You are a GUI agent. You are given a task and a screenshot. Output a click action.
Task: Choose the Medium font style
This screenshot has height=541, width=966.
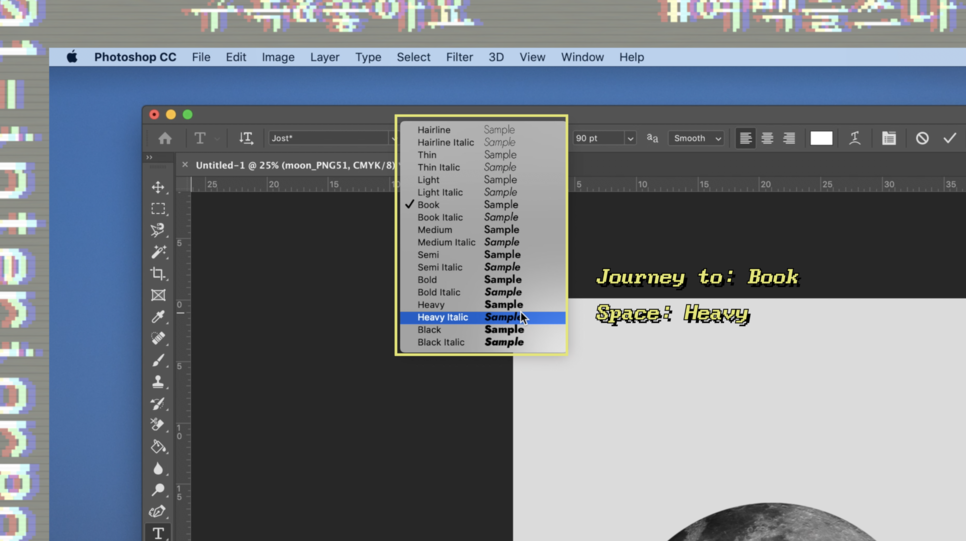click(x=482, y=230)
